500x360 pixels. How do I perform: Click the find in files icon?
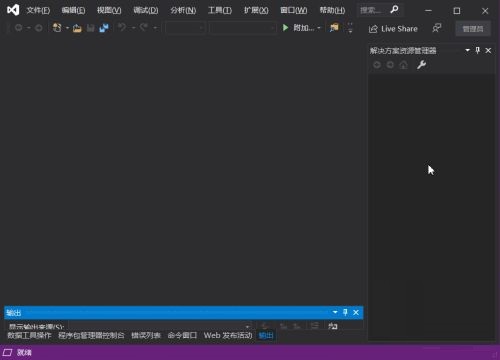(334, 28)
